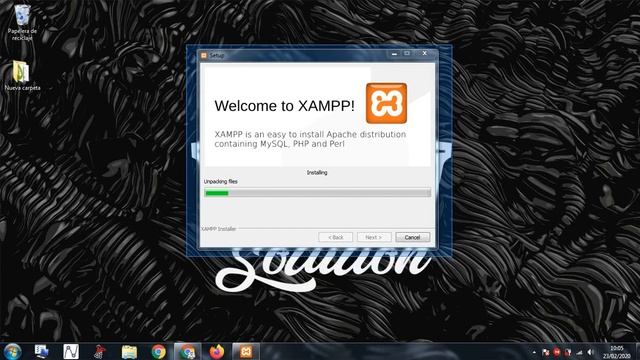Click the Show desktop strip at taskbar end
Screen dimensions: 640x360
click(637, 351)
